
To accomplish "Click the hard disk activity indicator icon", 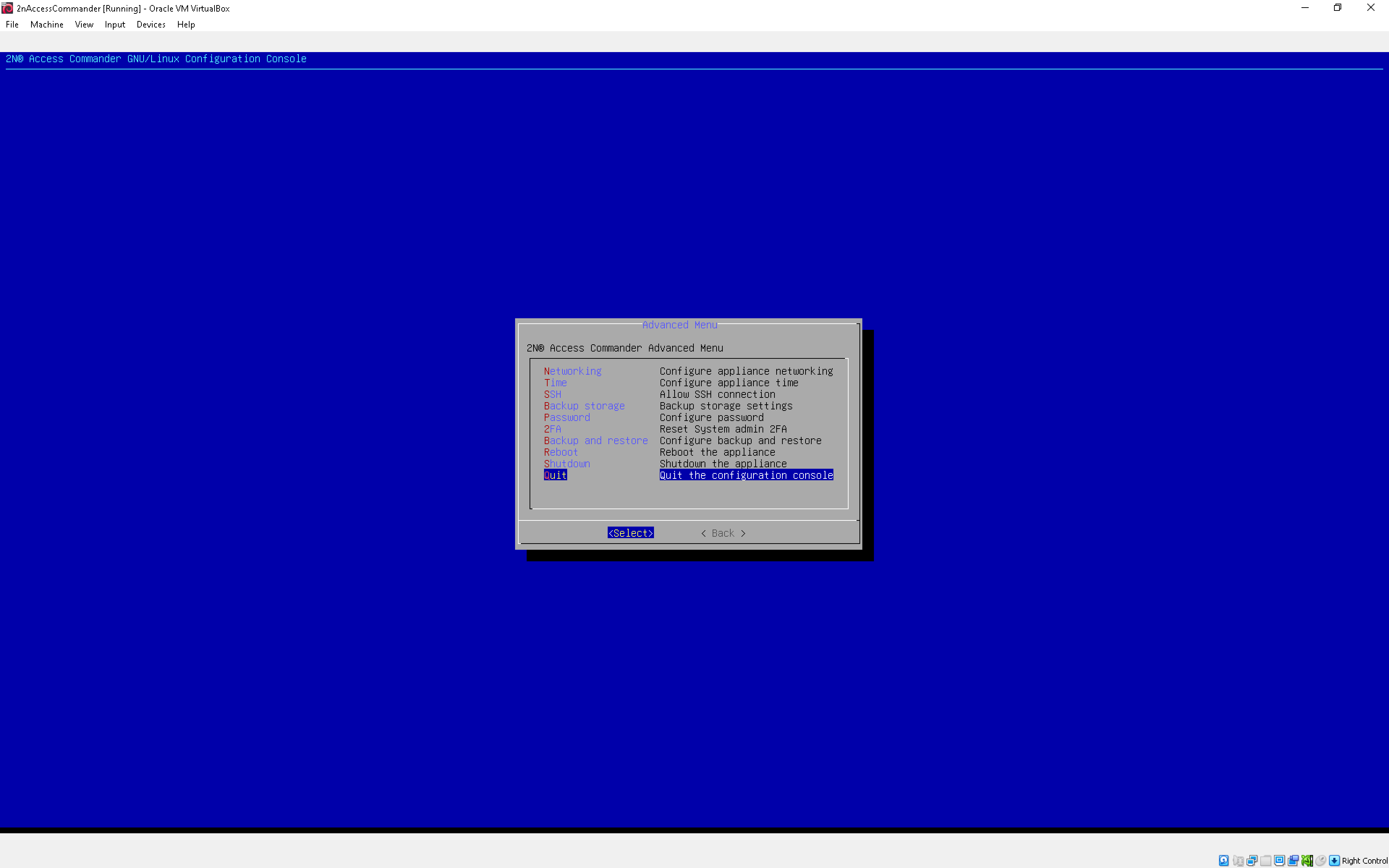I will (x=1224, y=860).
